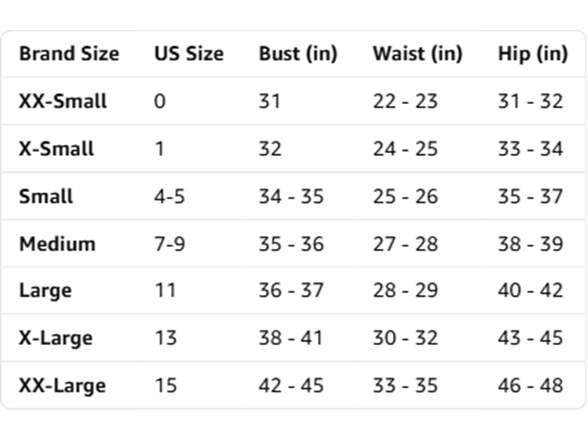Click the bust value 38 - 41
The image size is (588, 441).
tap(291, 338)
